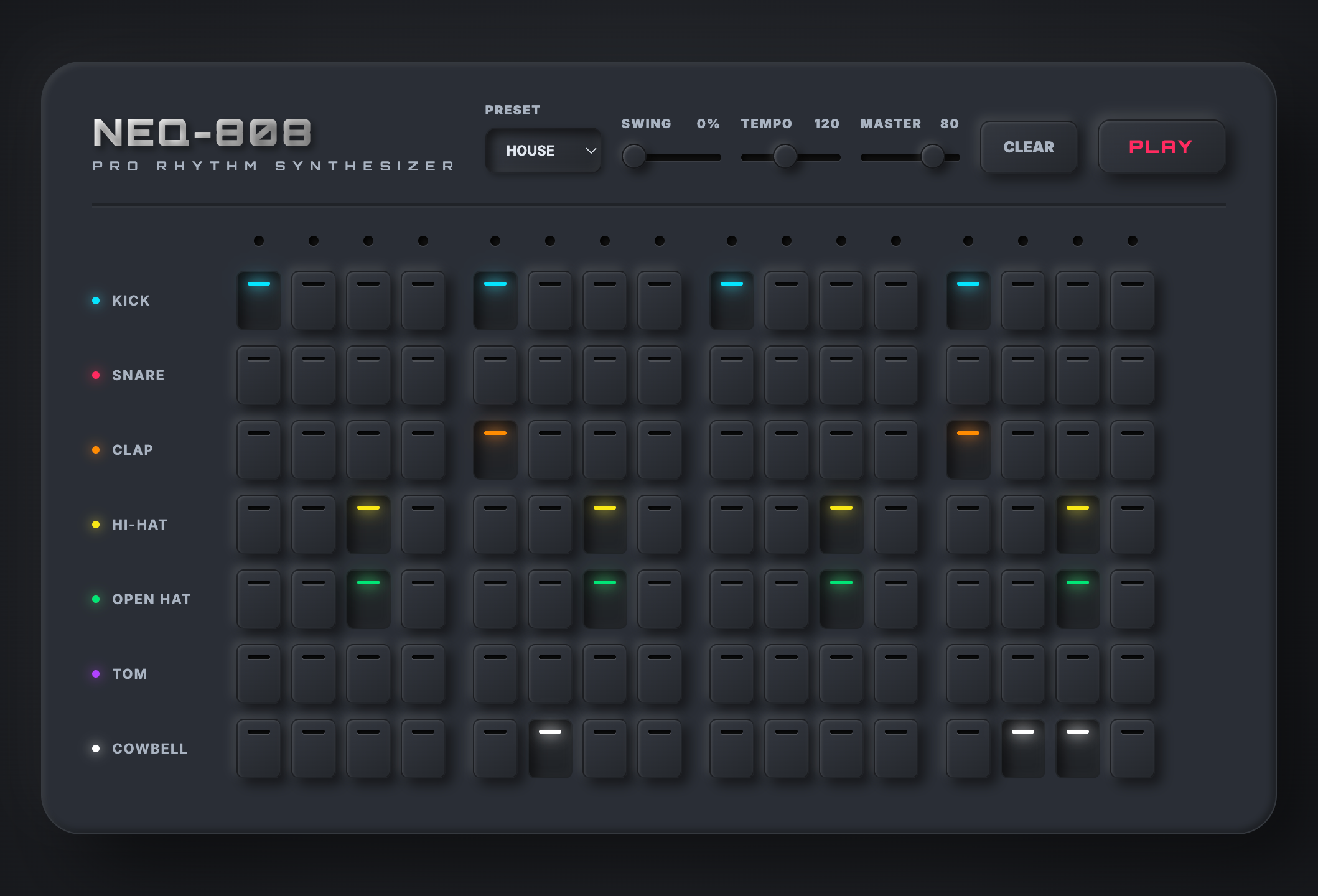Viewport: 1318px width, 896px height.
Task: Click the COWBELL track label
Action: 149,749
